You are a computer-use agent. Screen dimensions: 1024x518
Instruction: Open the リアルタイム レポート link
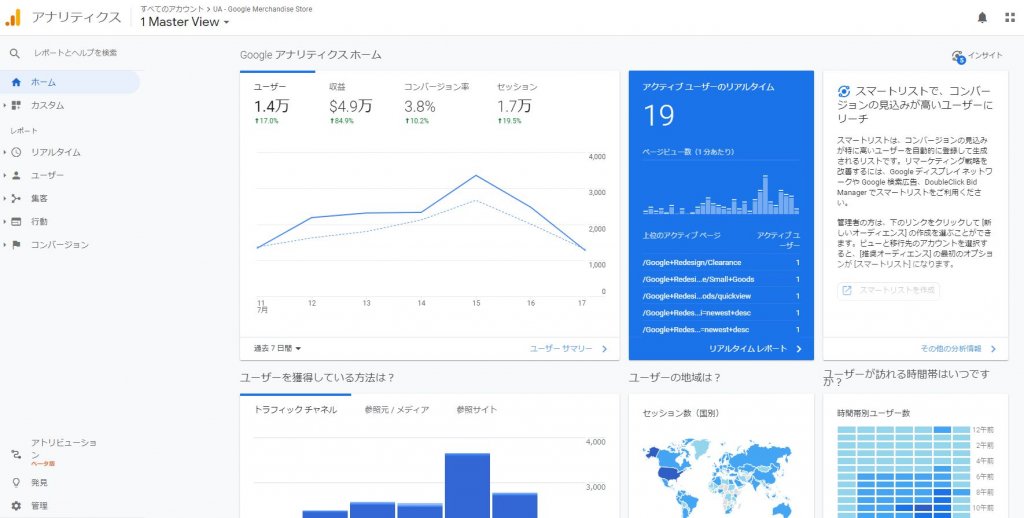pos(756,349)
